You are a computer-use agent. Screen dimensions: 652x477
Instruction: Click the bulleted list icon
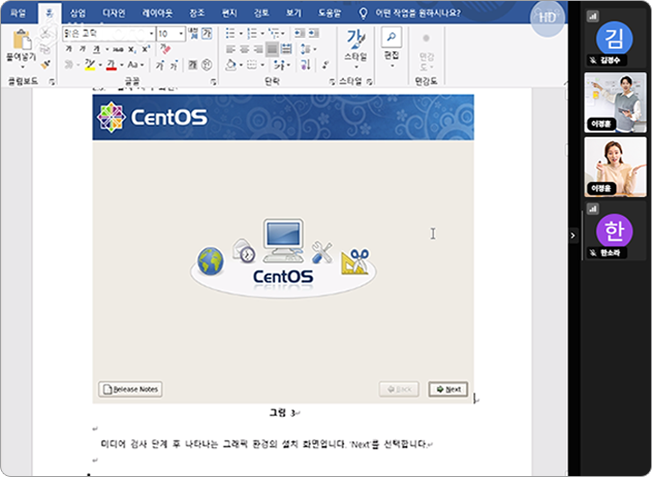point(230,33)
